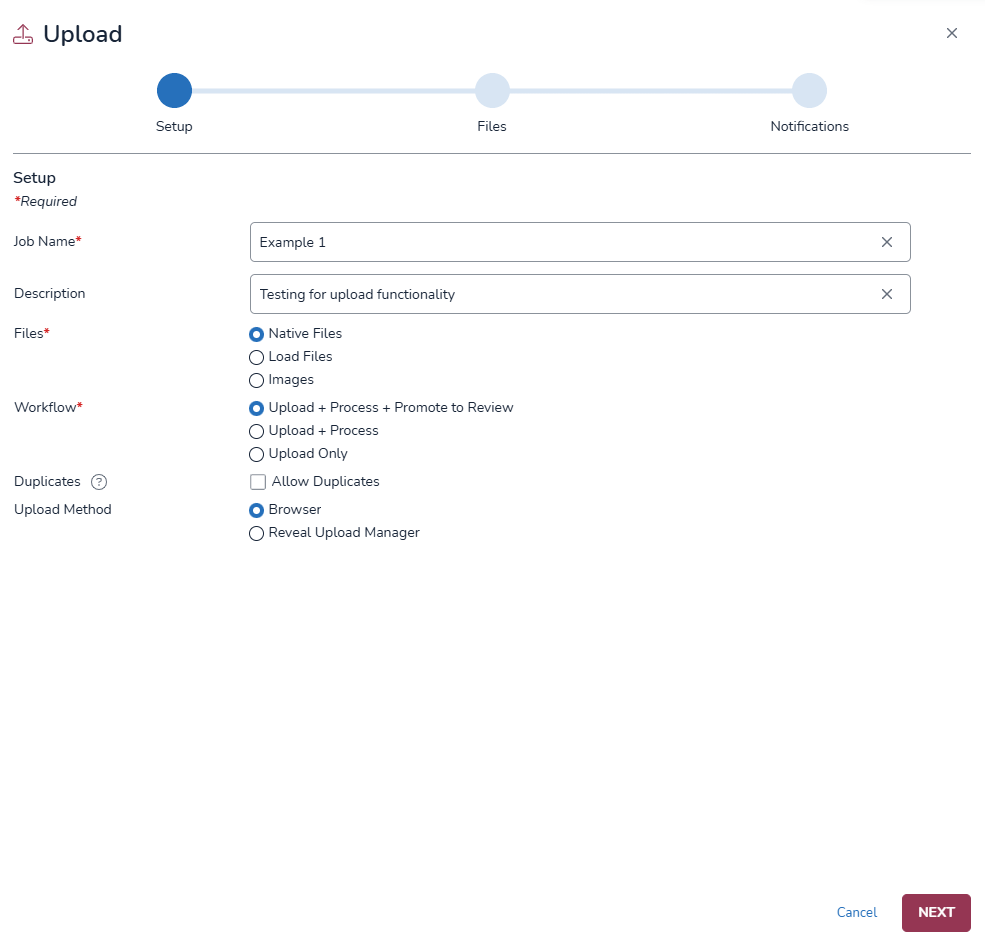Click into the Job Name input
Screen dimensions: 985x946
click(560, 242)
